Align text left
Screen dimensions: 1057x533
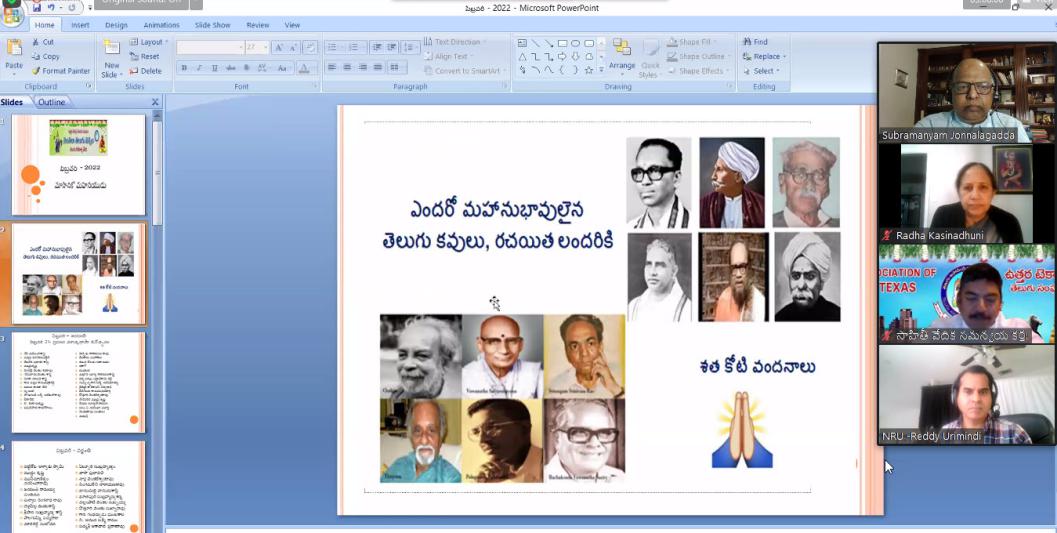pyautogui.click(x=332, y=67)
